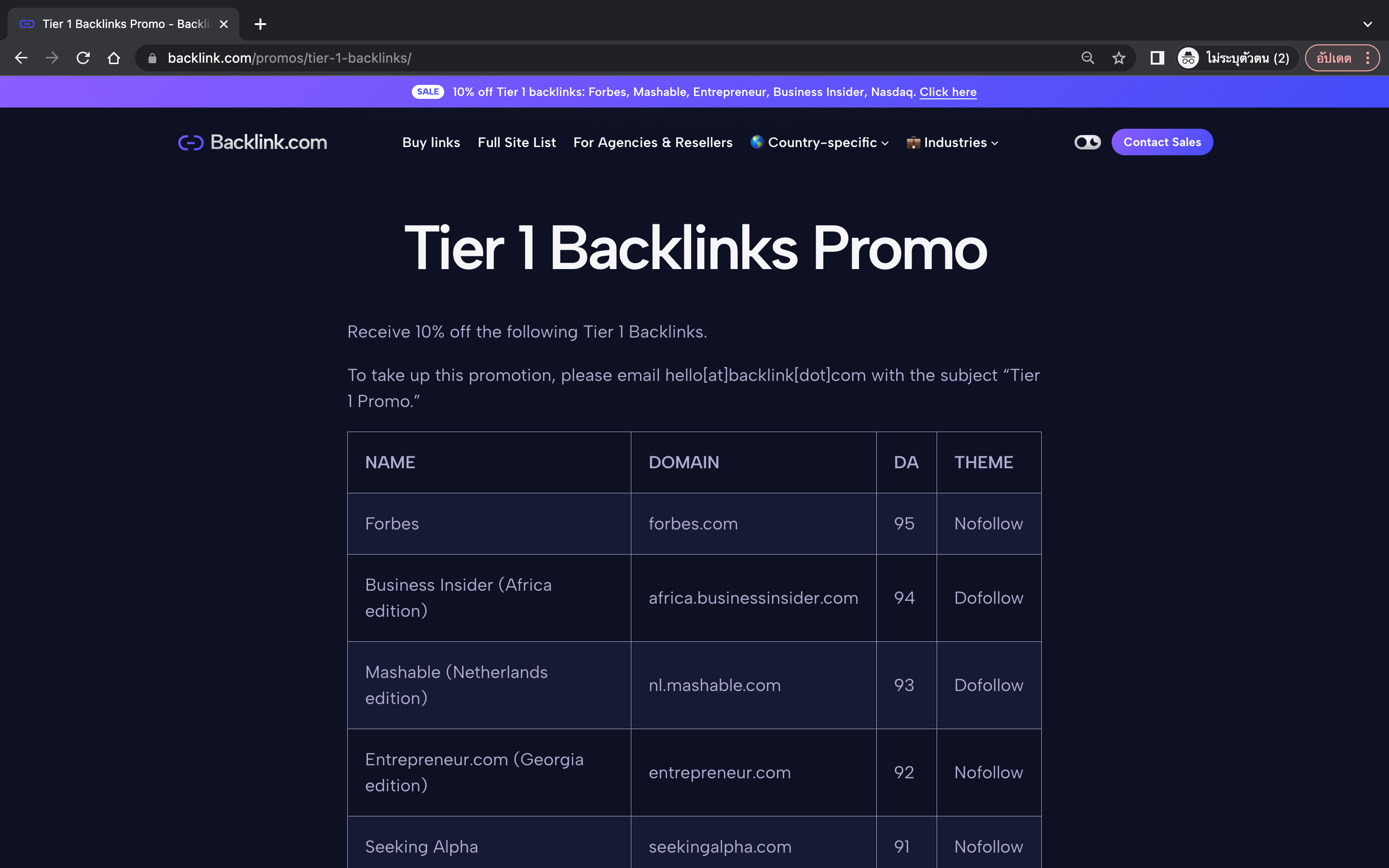1389x868 pixels.
Task: Toggle dark/light mode switch
Action: (1088, 142)
